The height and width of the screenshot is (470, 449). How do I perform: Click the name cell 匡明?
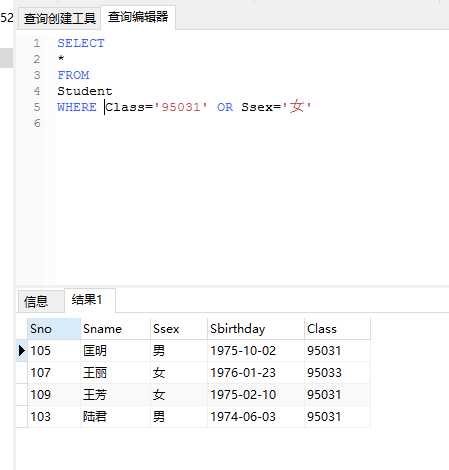[x=115, y=351]
